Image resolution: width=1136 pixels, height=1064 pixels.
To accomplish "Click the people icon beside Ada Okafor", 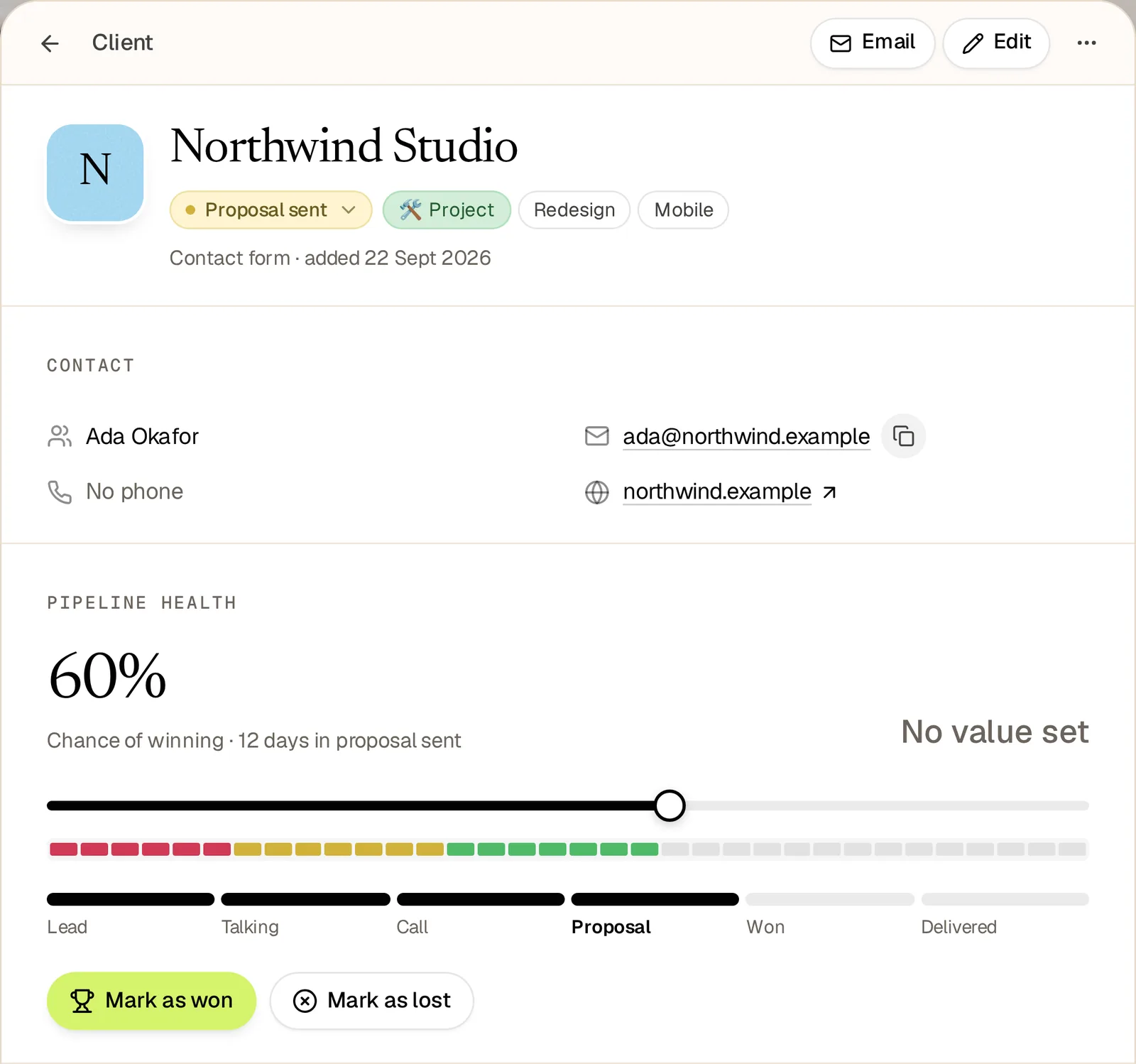I will point(60,436).
